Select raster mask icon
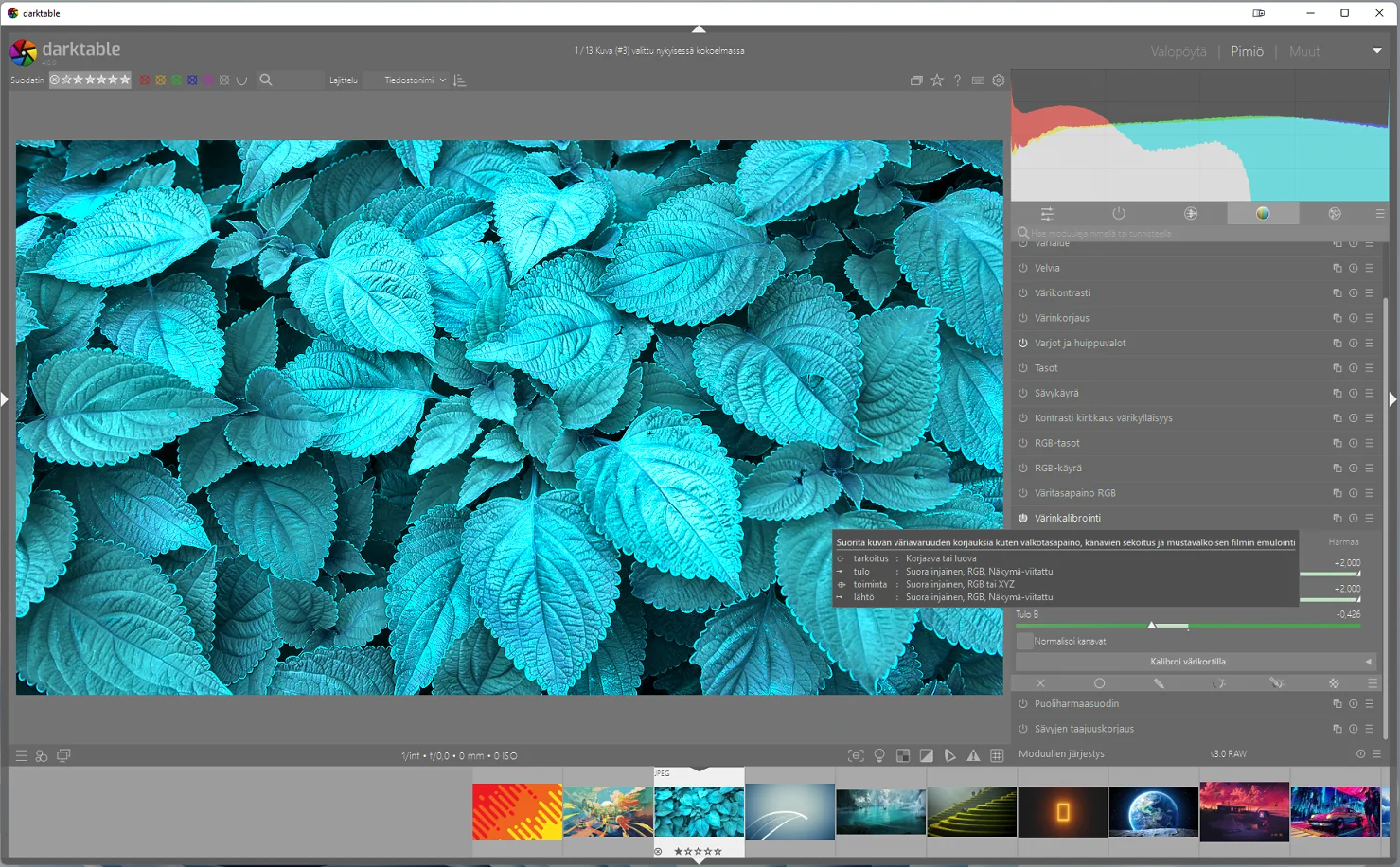 pos(1334,683)
